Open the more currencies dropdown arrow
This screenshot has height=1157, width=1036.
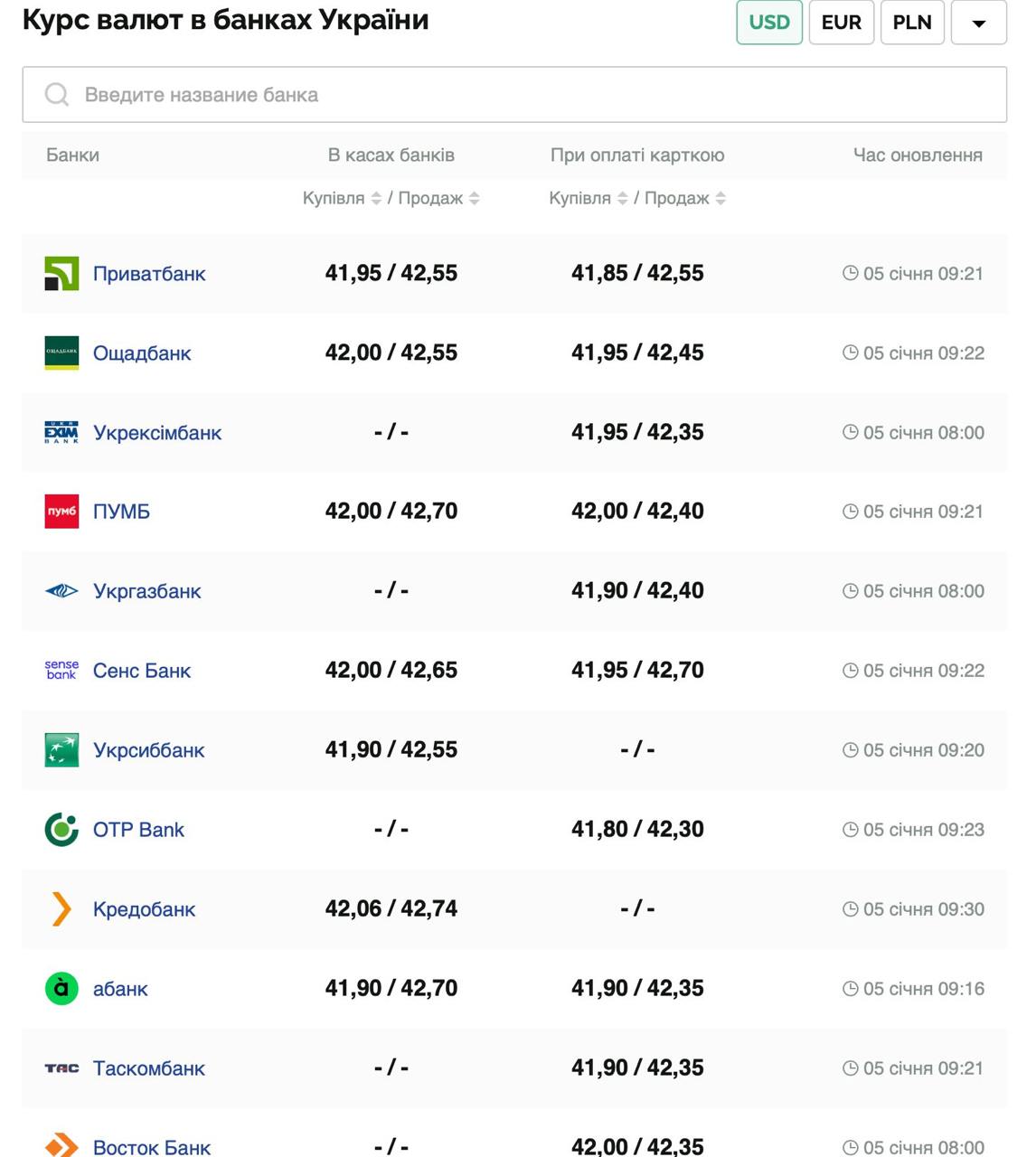[x=978, y=23]
